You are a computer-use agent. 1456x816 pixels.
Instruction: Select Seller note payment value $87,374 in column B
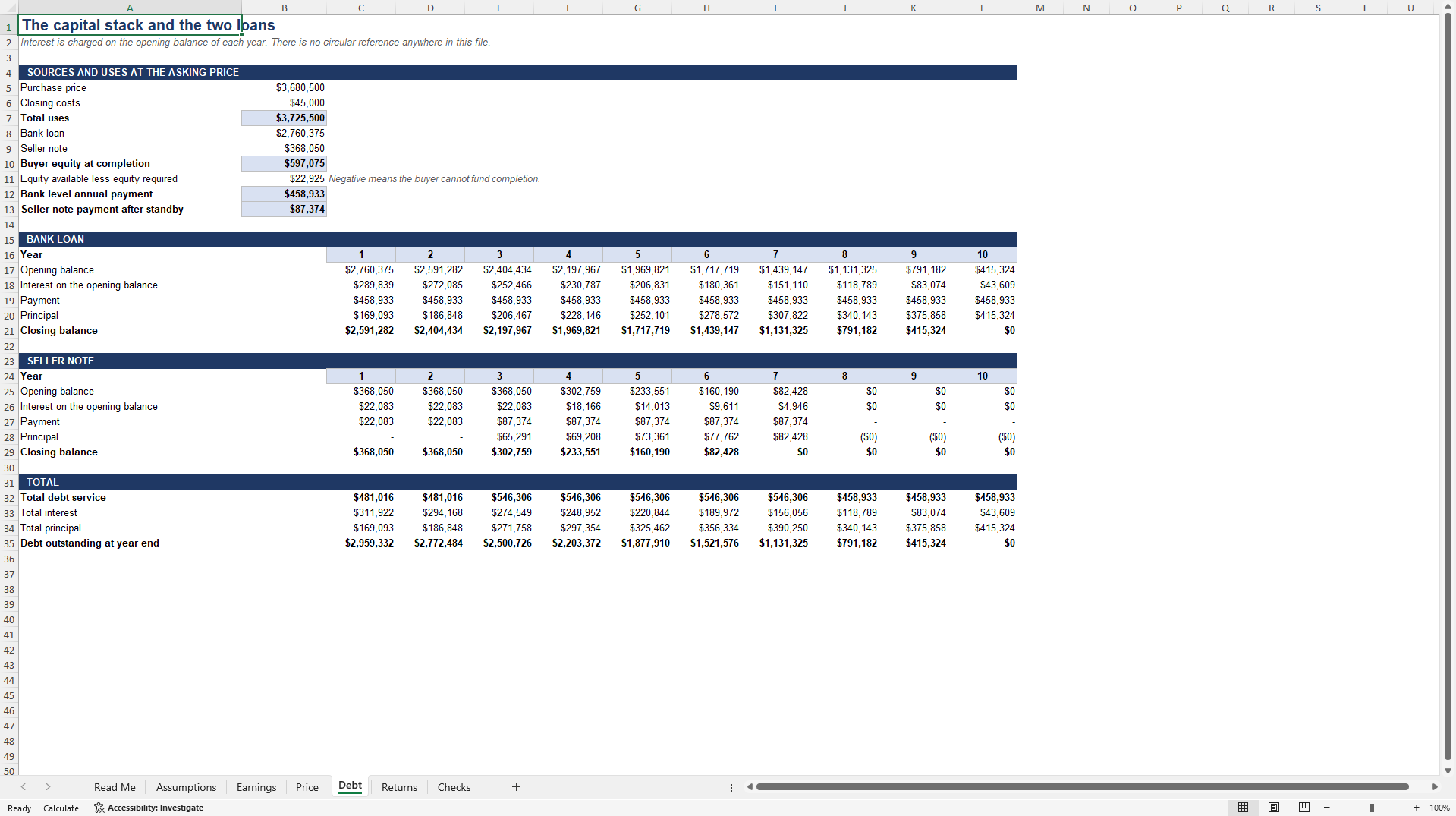(285, 210)
